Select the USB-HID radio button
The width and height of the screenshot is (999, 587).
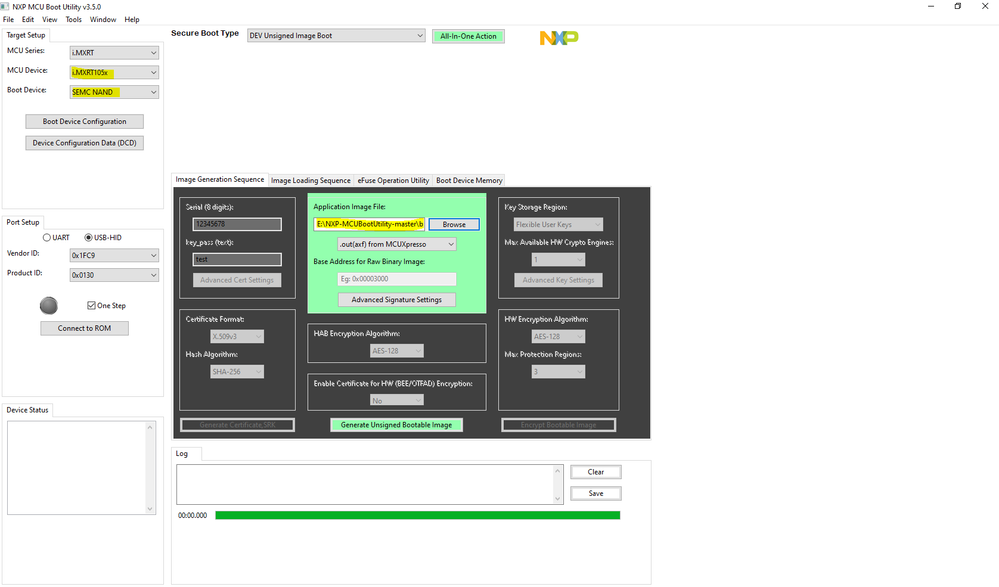point(89,237)
